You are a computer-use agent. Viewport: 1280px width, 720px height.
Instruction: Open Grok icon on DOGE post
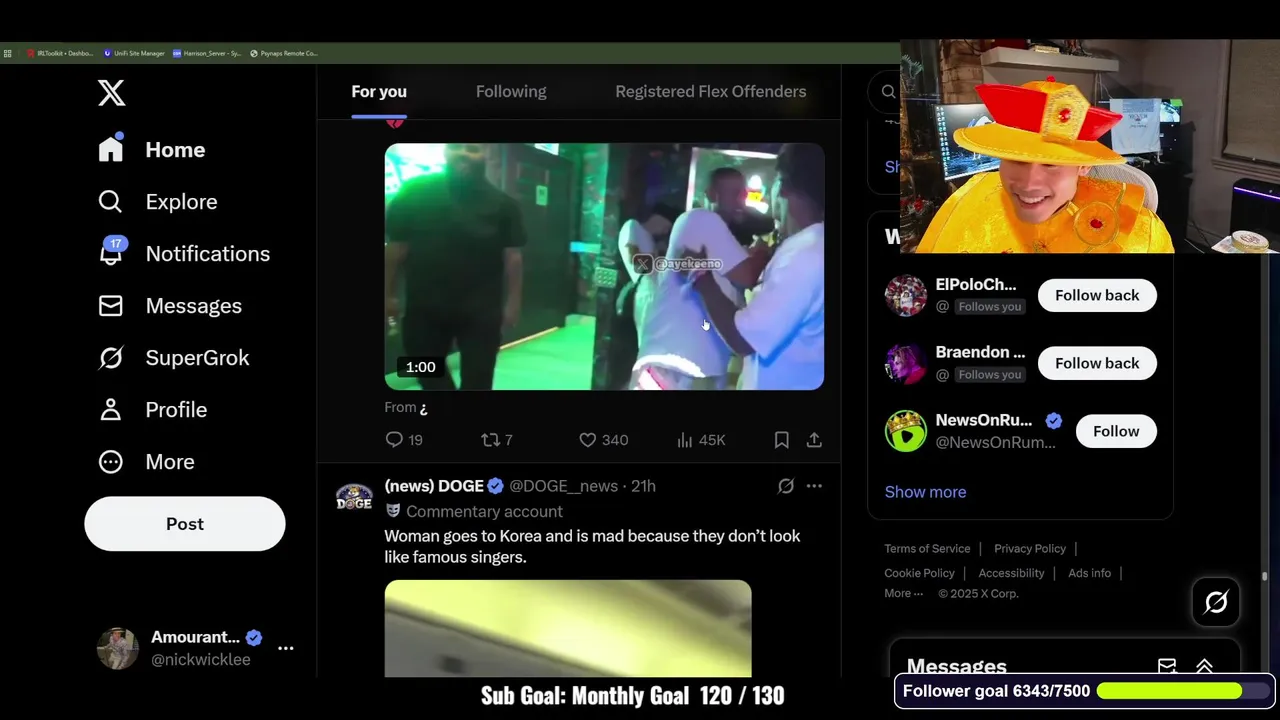tap(786, 486)
